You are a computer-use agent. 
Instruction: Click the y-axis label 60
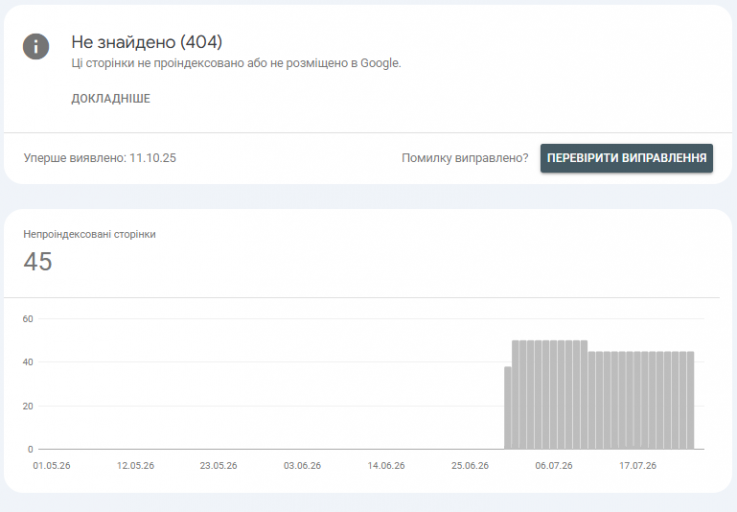click(28, 319)
